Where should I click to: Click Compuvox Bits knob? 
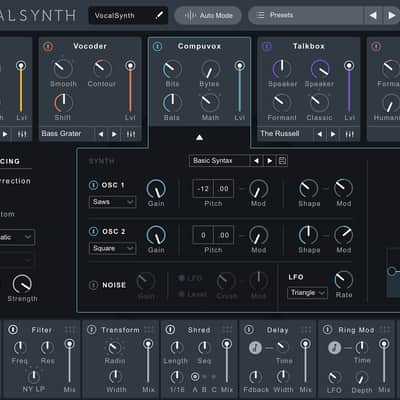[x=172, y=69]
